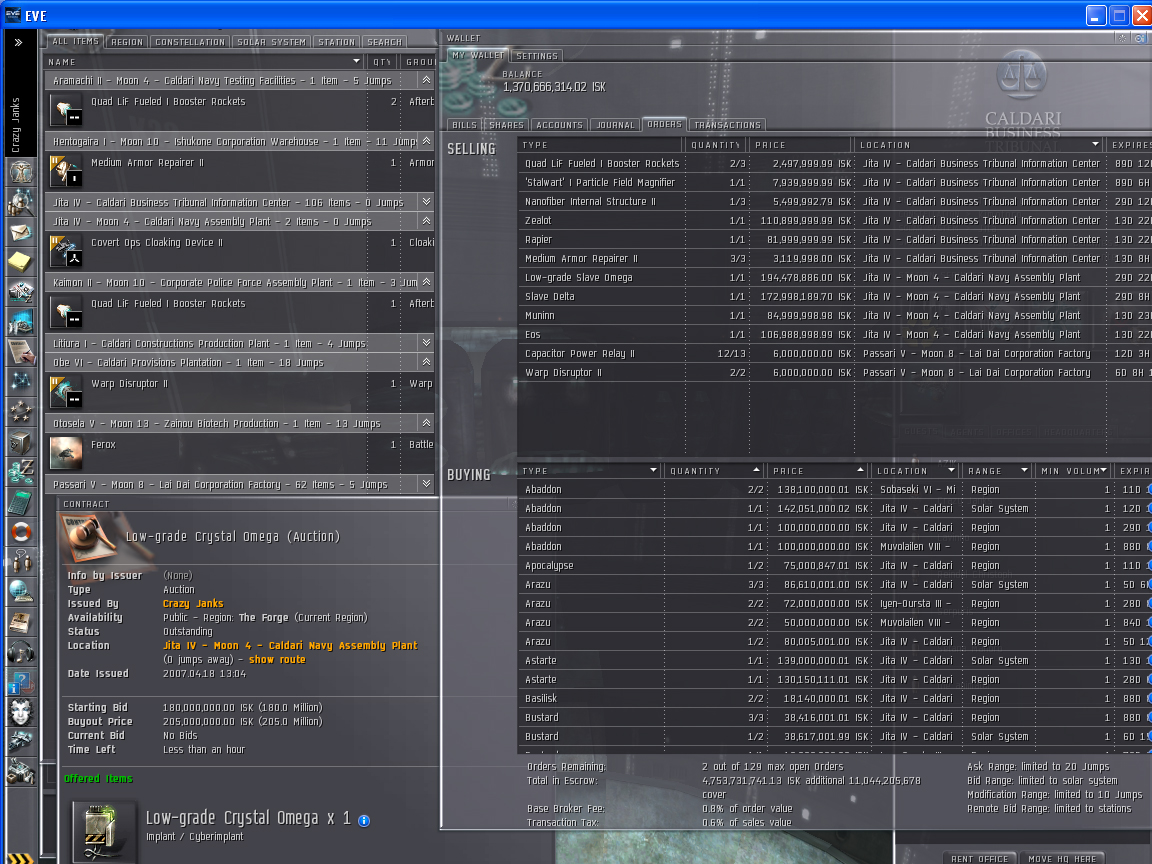Screen dimensions: 1152x864
Task: Collapse the Aramachi II Moon 4 station group
Action: [x=427, y=80]
